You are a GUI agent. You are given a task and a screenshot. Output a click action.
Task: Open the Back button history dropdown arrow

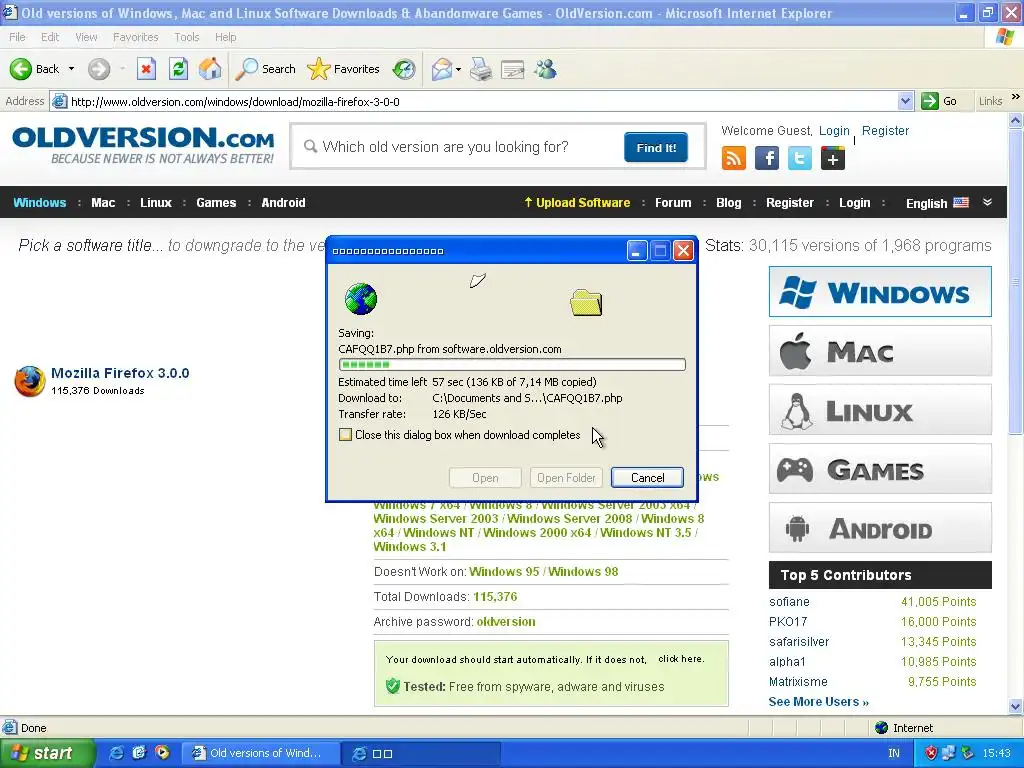[71, 69]
